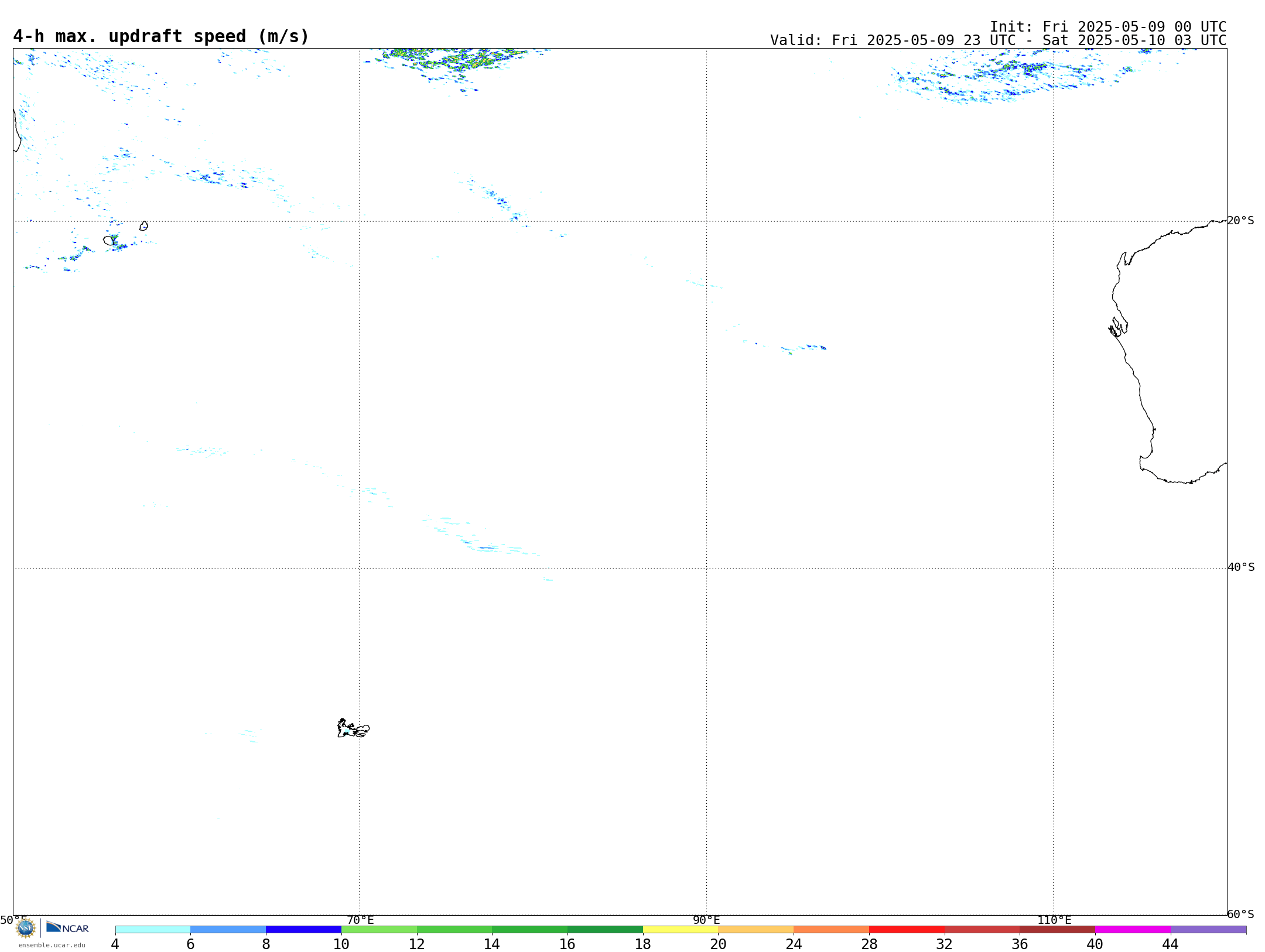This screenshot has width=1265, height=952.
Task: Click the colorbar tick label '4'
Action: 115,944
